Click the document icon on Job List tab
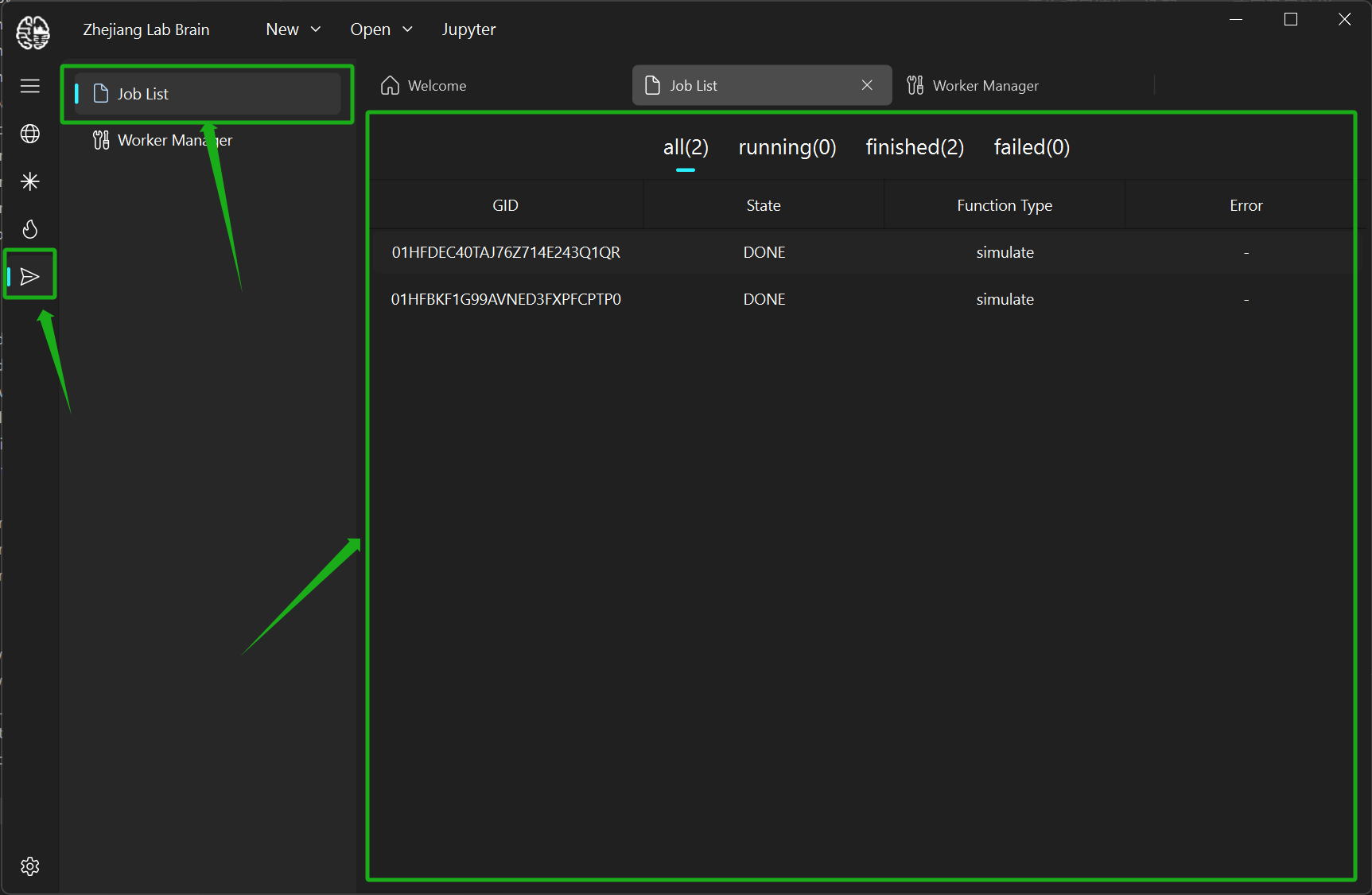Image resolution: width=1372 pixels, height=895 pixels. [652, 85]
